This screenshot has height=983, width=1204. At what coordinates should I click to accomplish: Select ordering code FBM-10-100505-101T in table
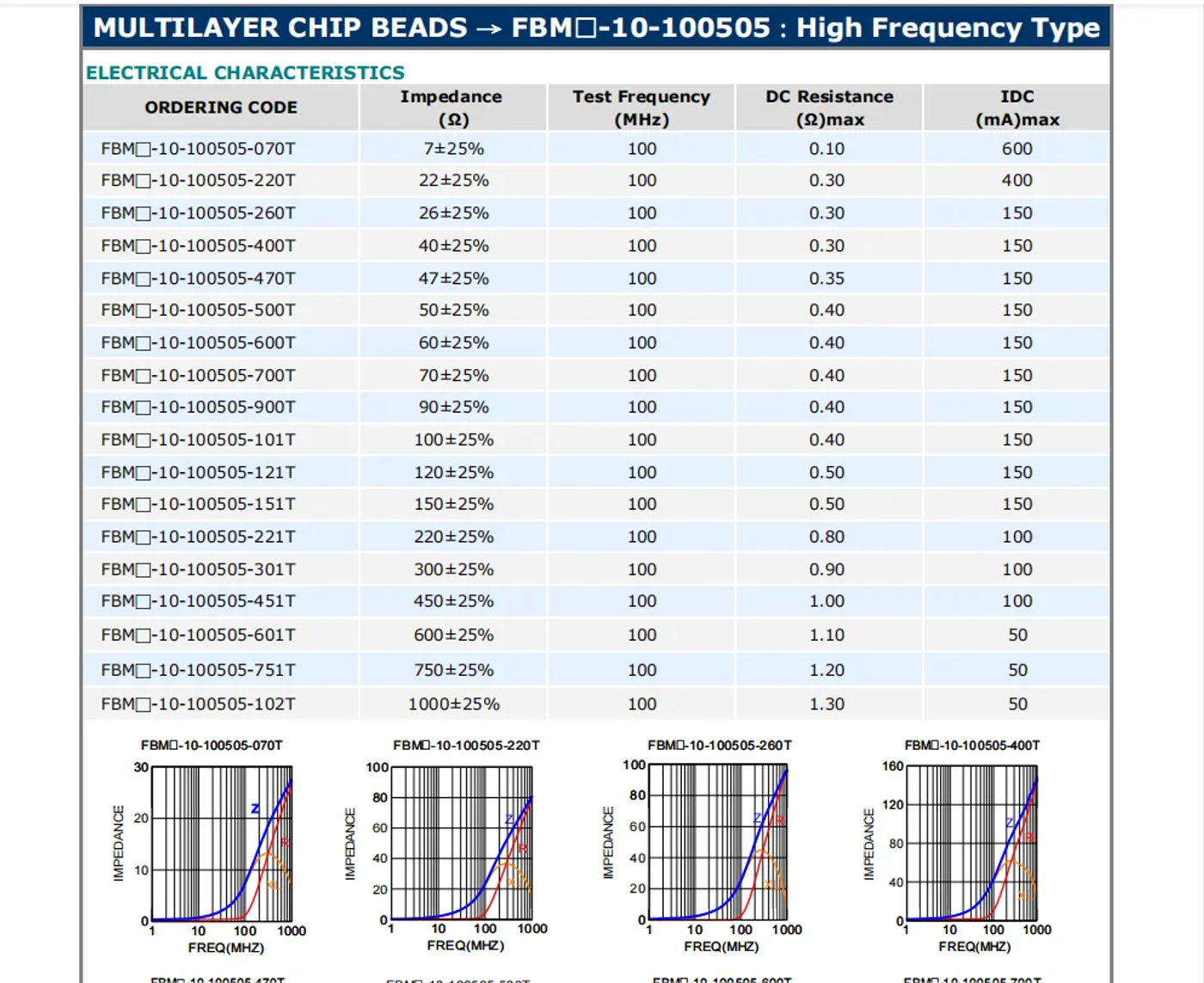coord(199,440)
